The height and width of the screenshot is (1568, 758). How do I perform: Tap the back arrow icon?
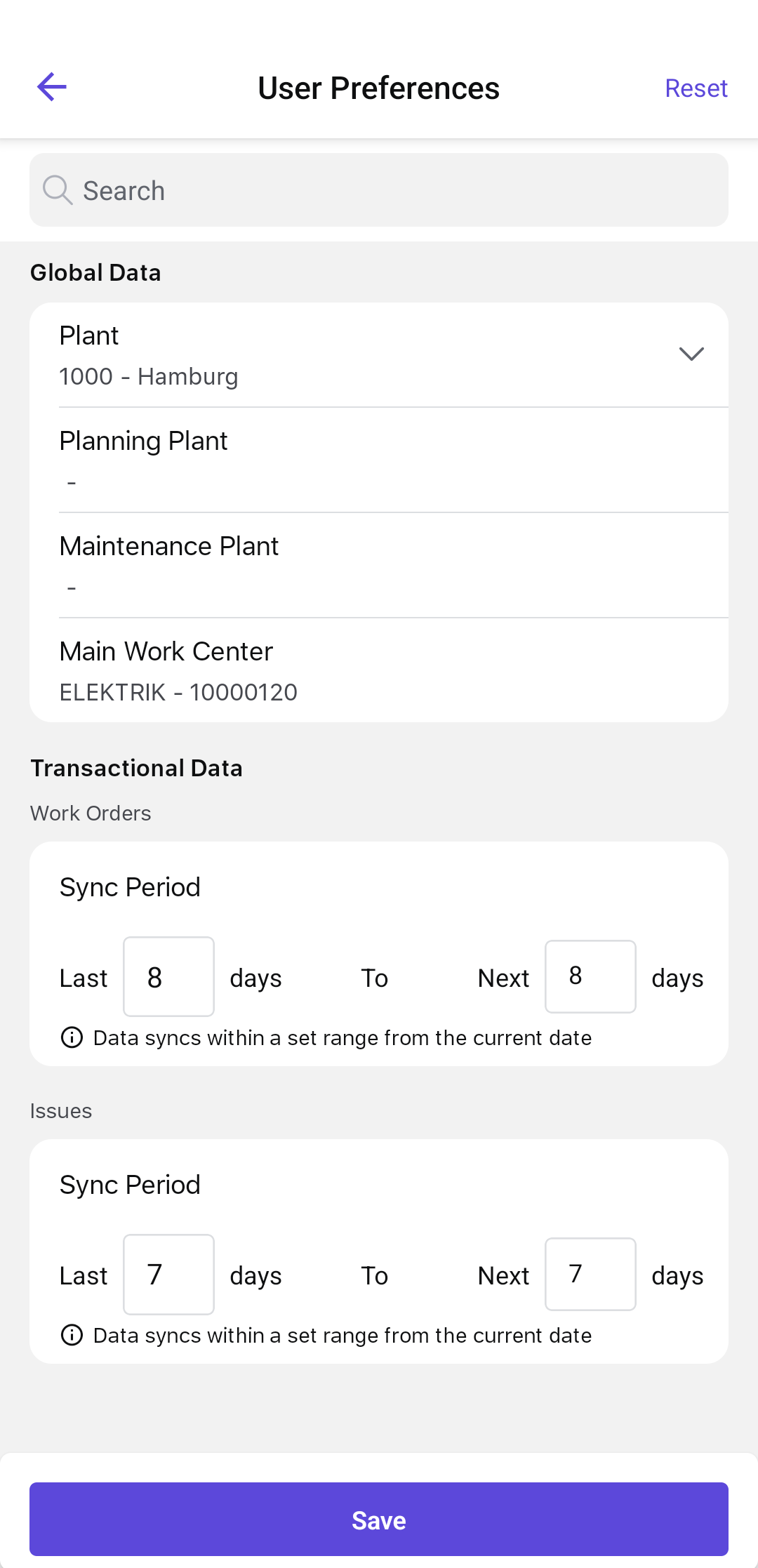pos(52,87)
